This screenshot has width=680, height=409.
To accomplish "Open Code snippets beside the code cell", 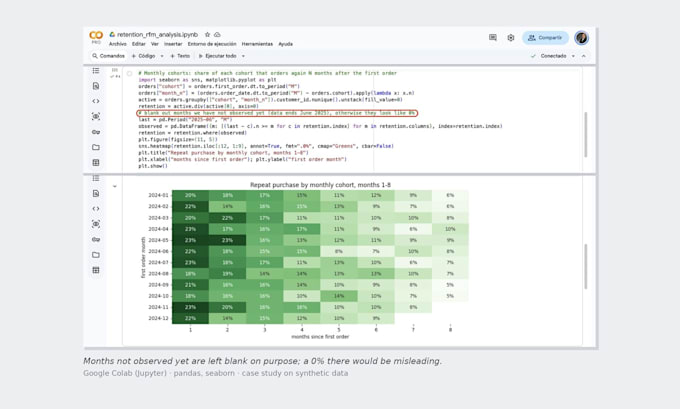I will (x=96, y=101).
